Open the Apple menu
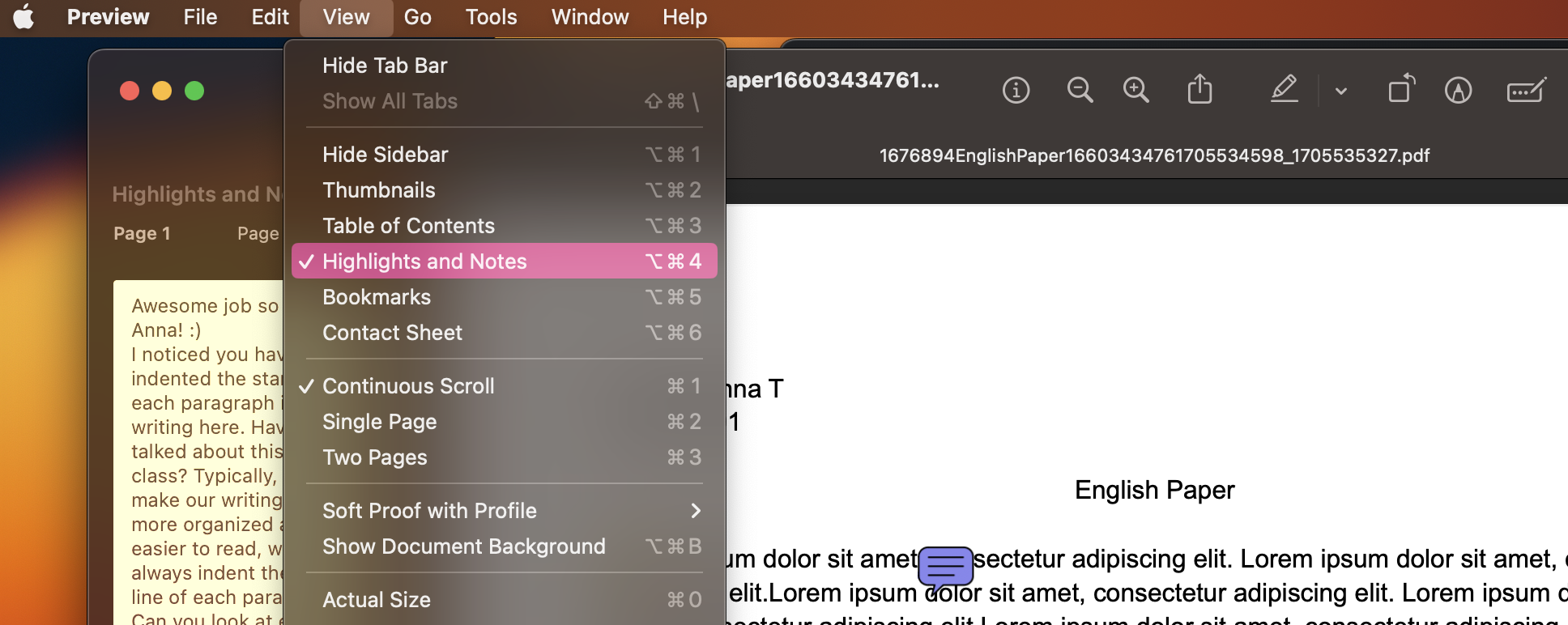 [23, 16]
